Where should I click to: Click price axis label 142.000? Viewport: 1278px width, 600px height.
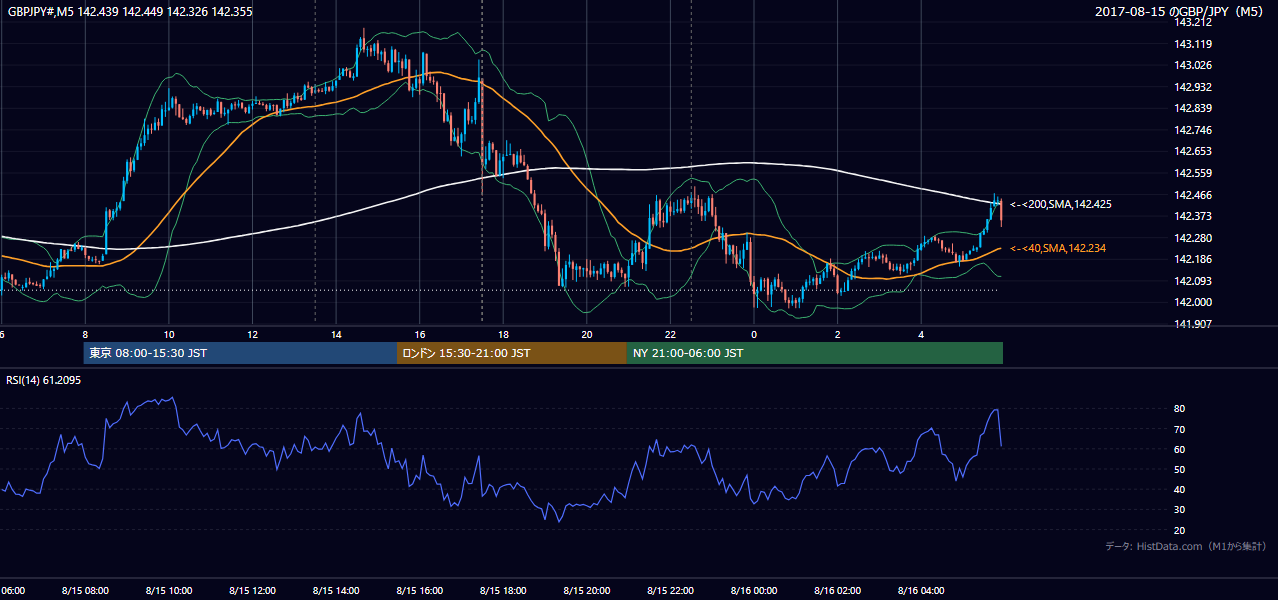pyautogui.click(x=1193, y=302)
